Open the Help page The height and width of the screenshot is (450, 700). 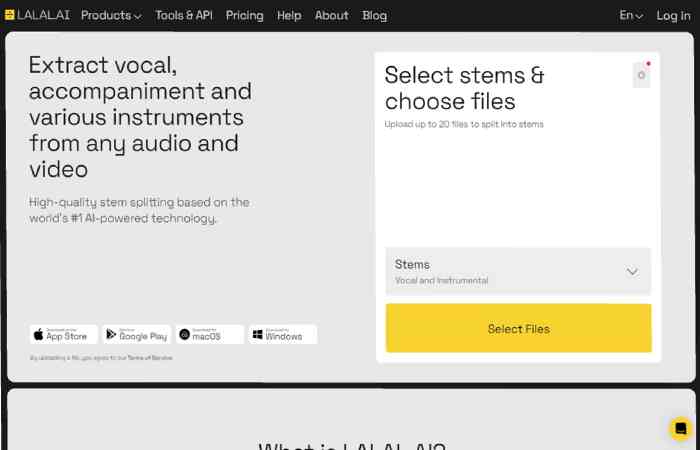(x=289, y=15)
